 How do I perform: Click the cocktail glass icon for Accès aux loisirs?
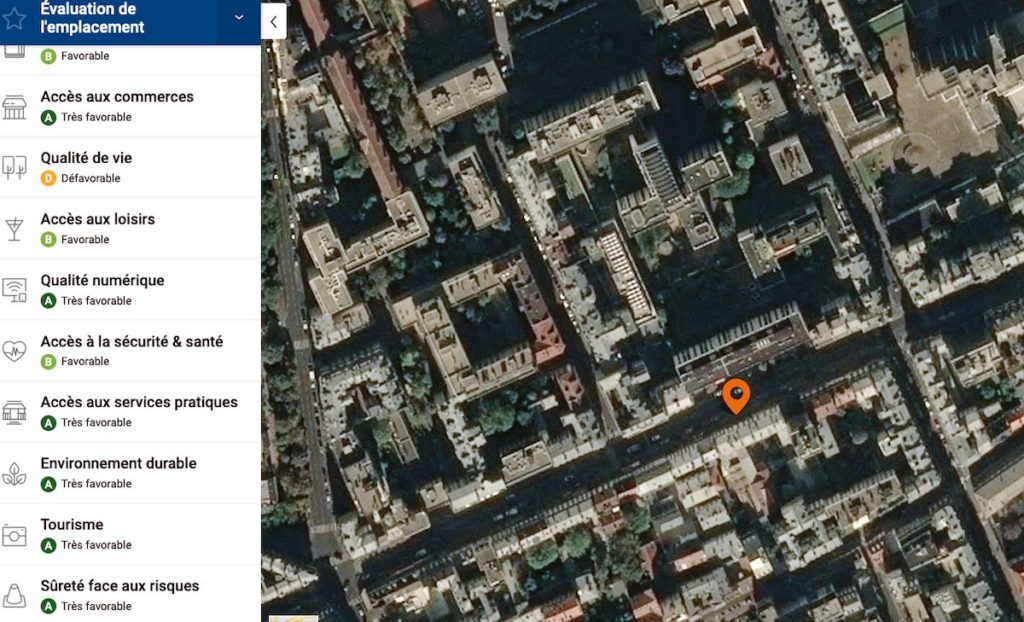[14, 229]
